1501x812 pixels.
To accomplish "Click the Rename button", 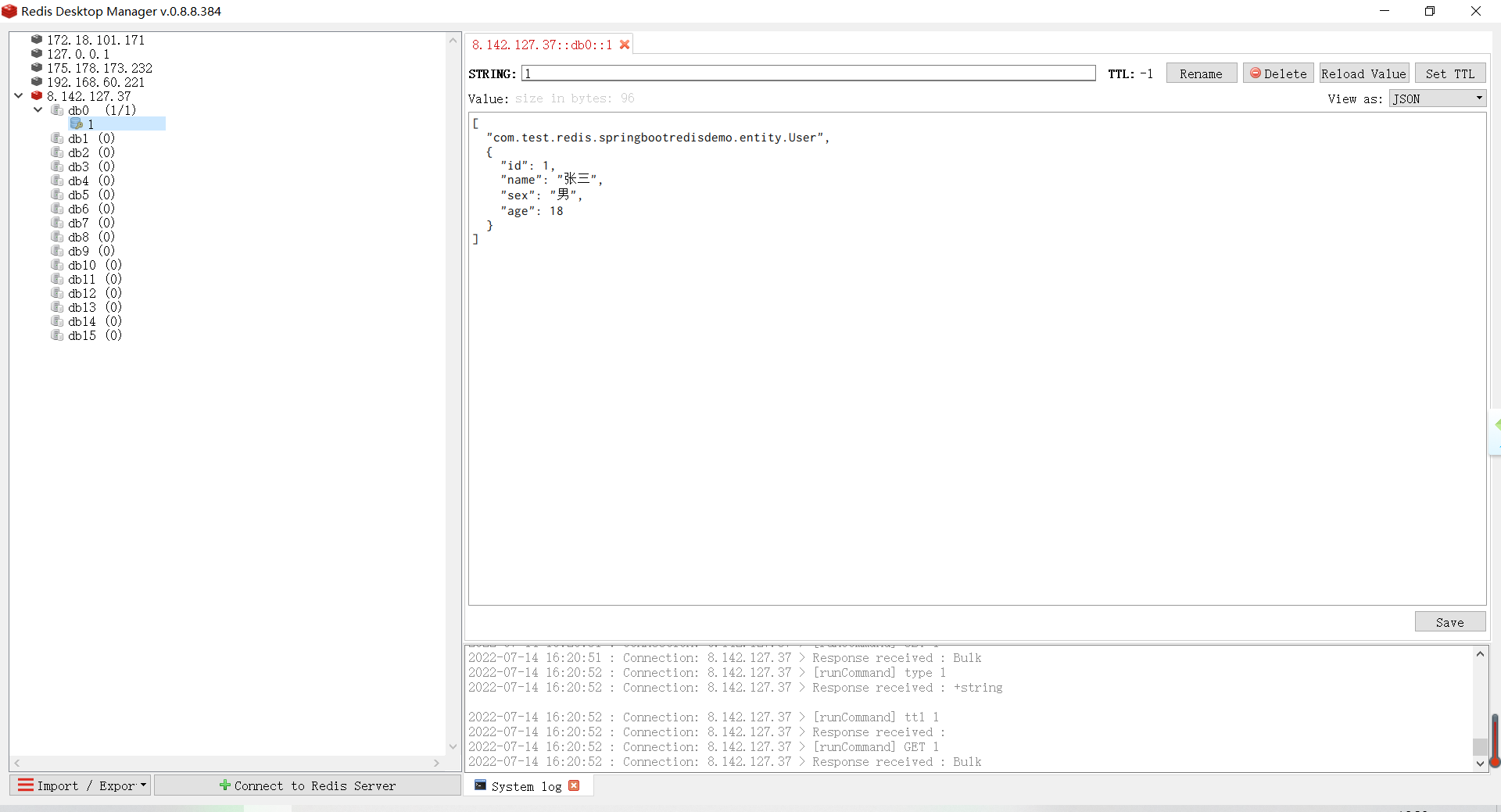I will click(x=1201, y=73).
